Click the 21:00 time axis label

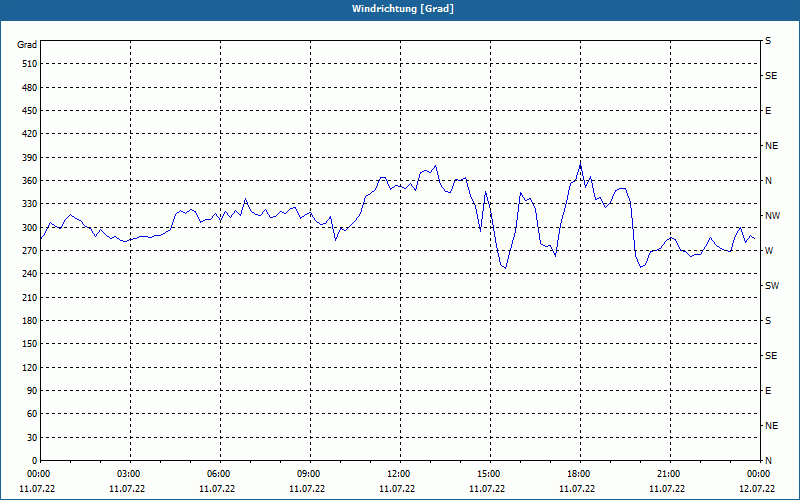coord(668,474)
